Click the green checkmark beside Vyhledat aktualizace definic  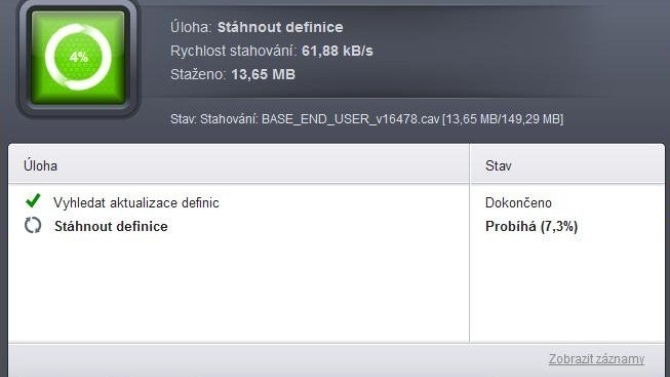(x=33, y=200)
